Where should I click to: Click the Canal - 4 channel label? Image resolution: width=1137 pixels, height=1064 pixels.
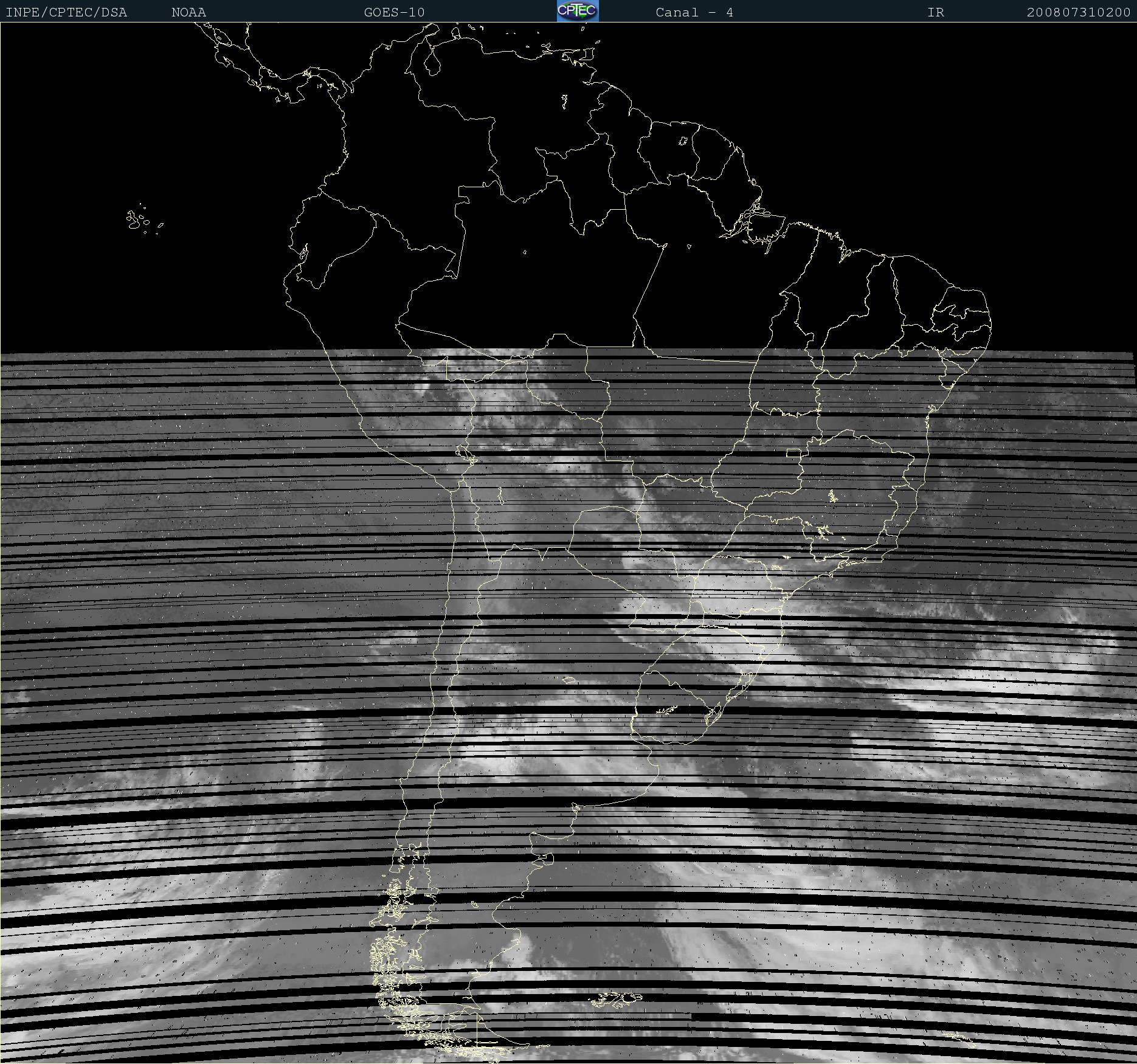click(694, 12)
